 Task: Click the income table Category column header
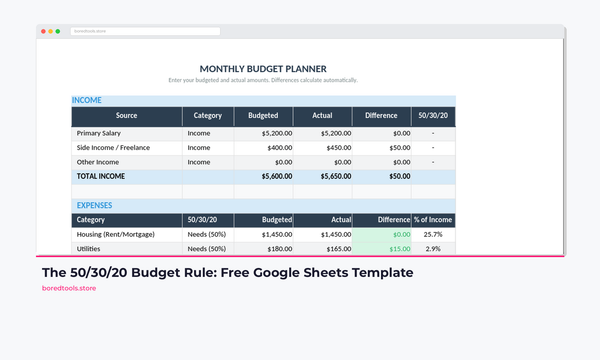click(208, 116)
